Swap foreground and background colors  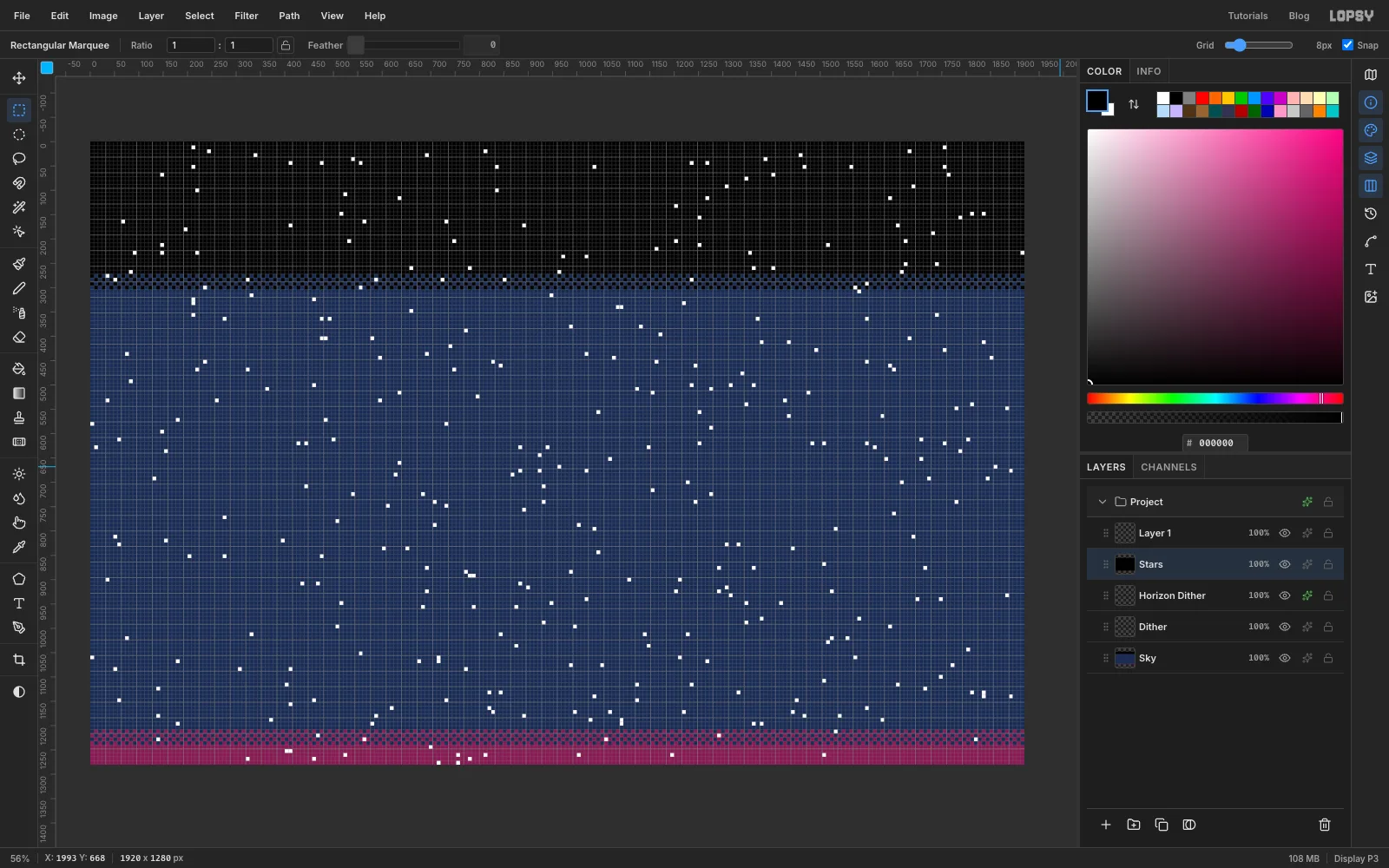click(x=1134, y=104)
